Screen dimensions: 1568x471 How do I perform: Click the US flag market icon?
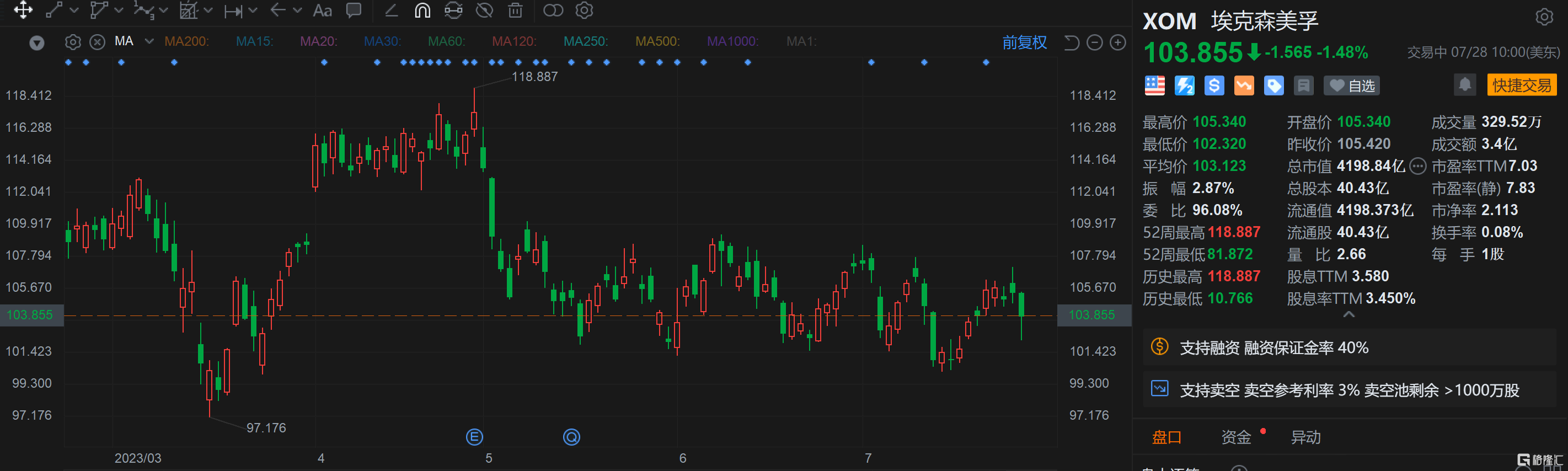[x=1155, y=86]
